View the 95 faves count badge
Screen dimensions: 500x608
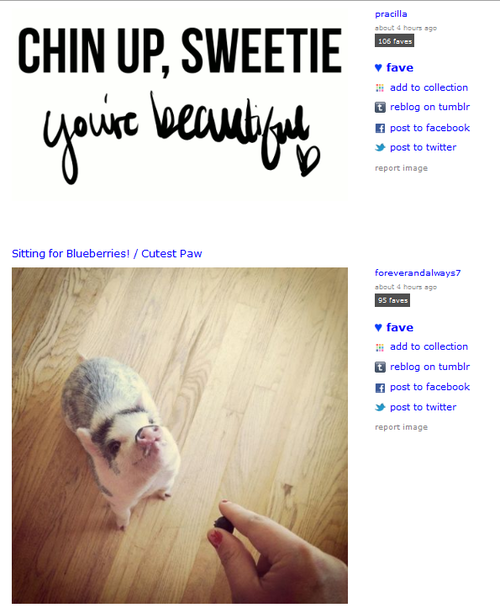click(392, 301)
